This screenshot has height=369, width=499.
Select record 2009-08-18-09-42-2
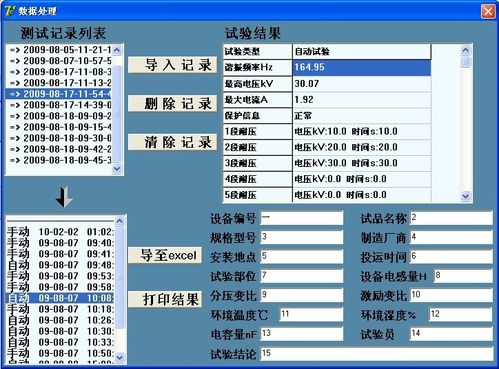pos(59,149)
